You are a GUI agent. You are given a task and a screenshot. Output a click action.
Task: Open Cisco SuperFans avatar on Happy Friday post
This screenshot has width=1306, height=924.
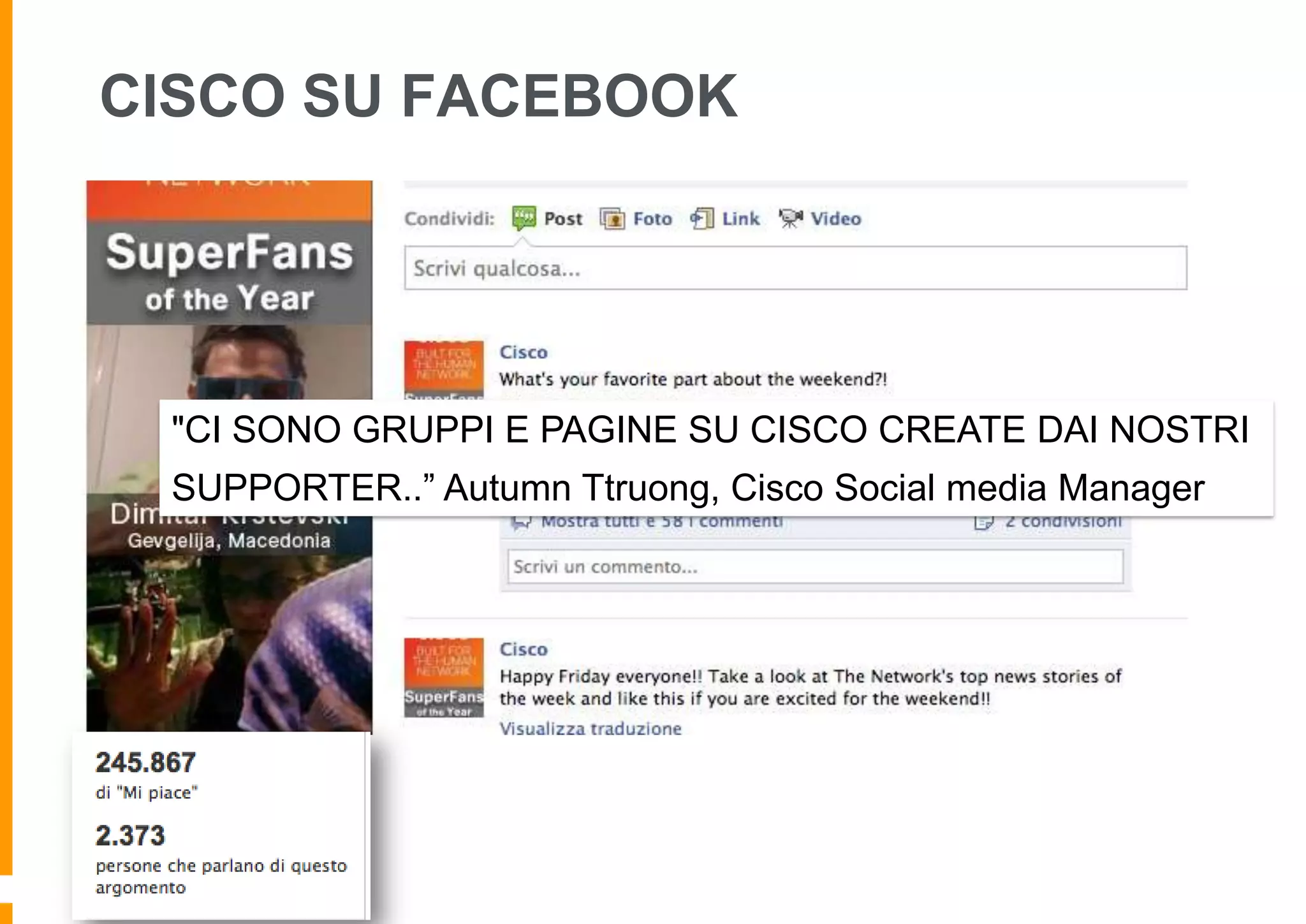click(x=444, y=677)
